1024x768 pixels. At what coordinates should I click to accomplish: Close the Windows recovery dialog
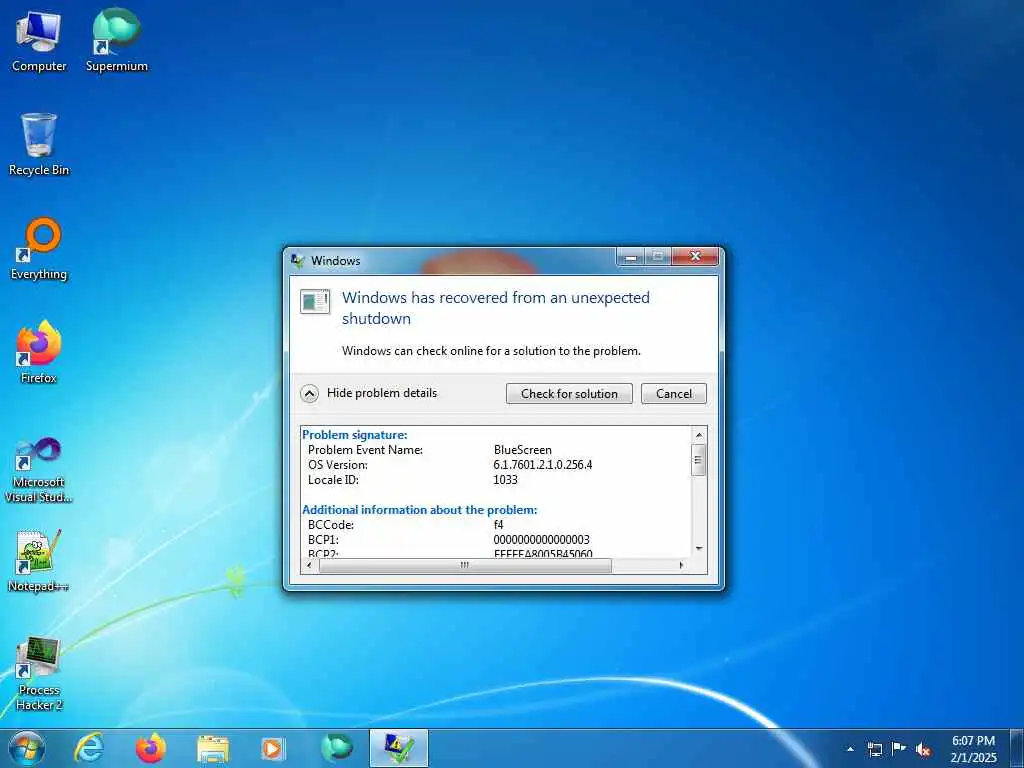point(695,257)
